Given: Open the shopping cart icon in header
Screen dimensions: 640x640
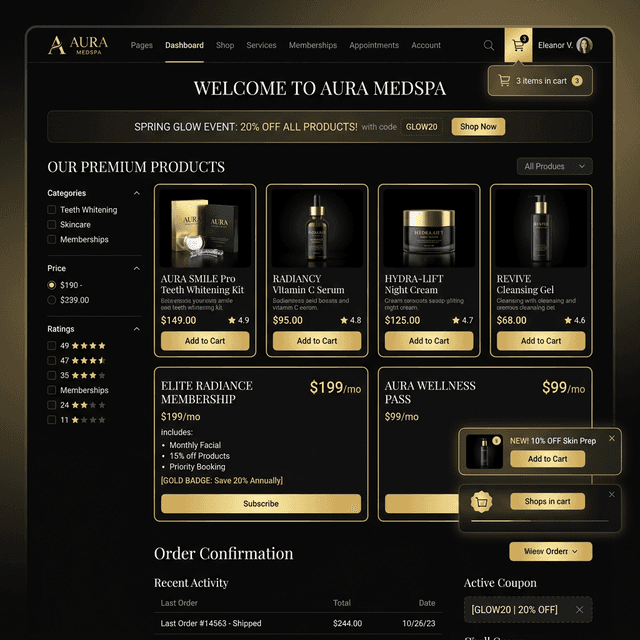Looking at the screenshot, I should (518, 45).
